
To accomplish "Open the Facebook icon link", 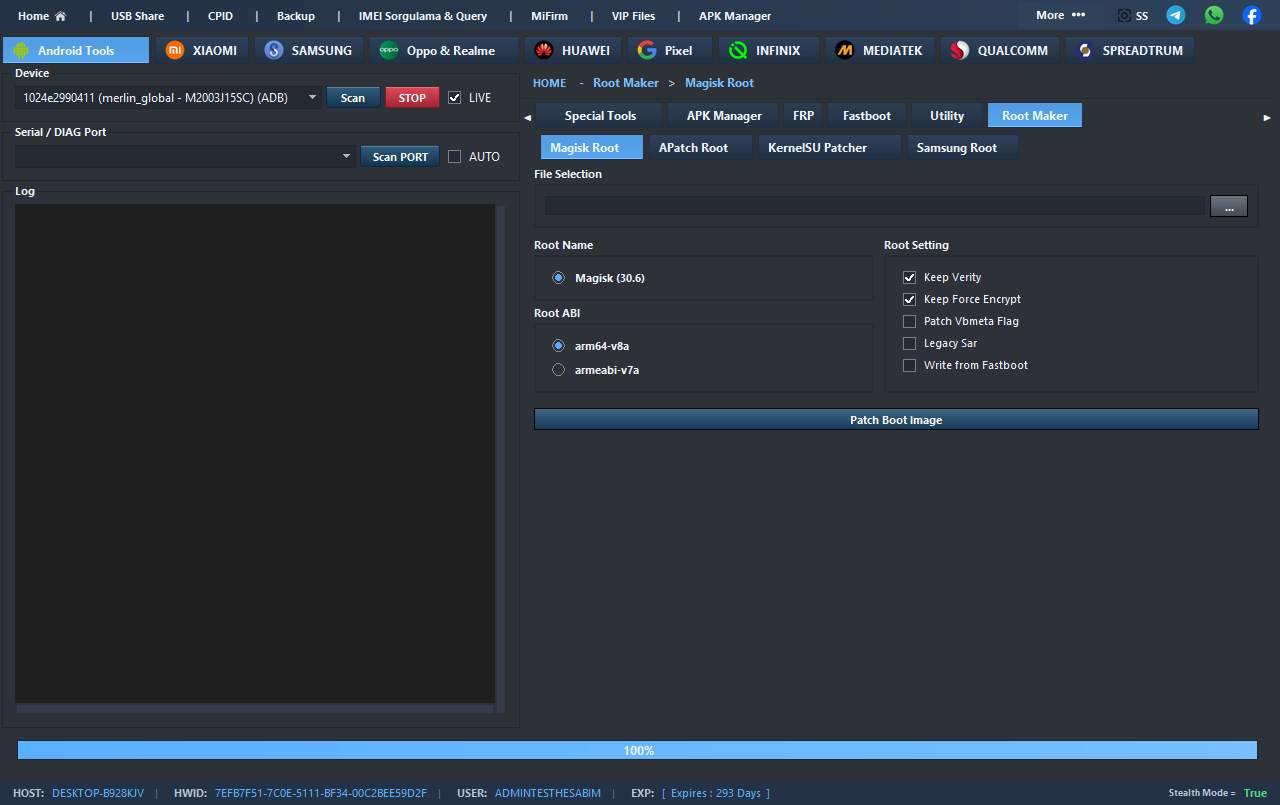I will click(x=1251, y=15).
